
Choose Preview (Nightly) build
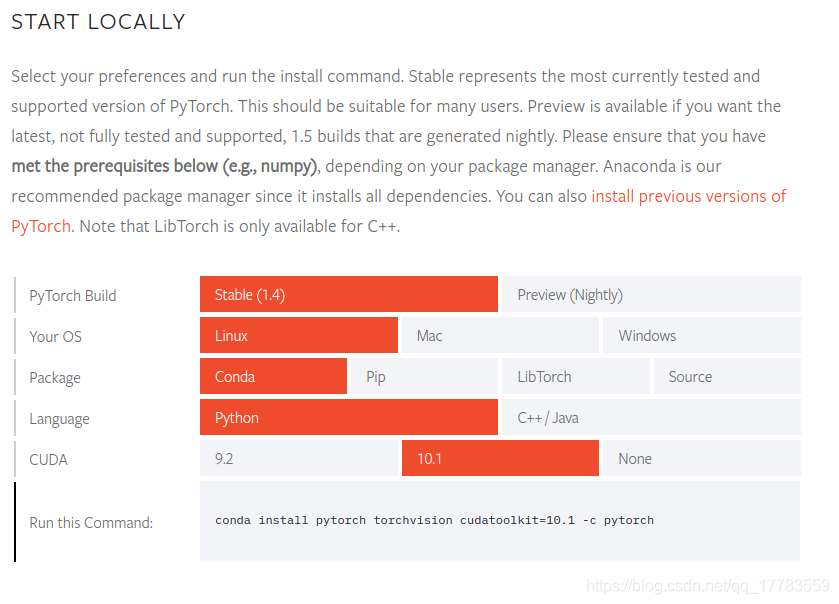650,294
